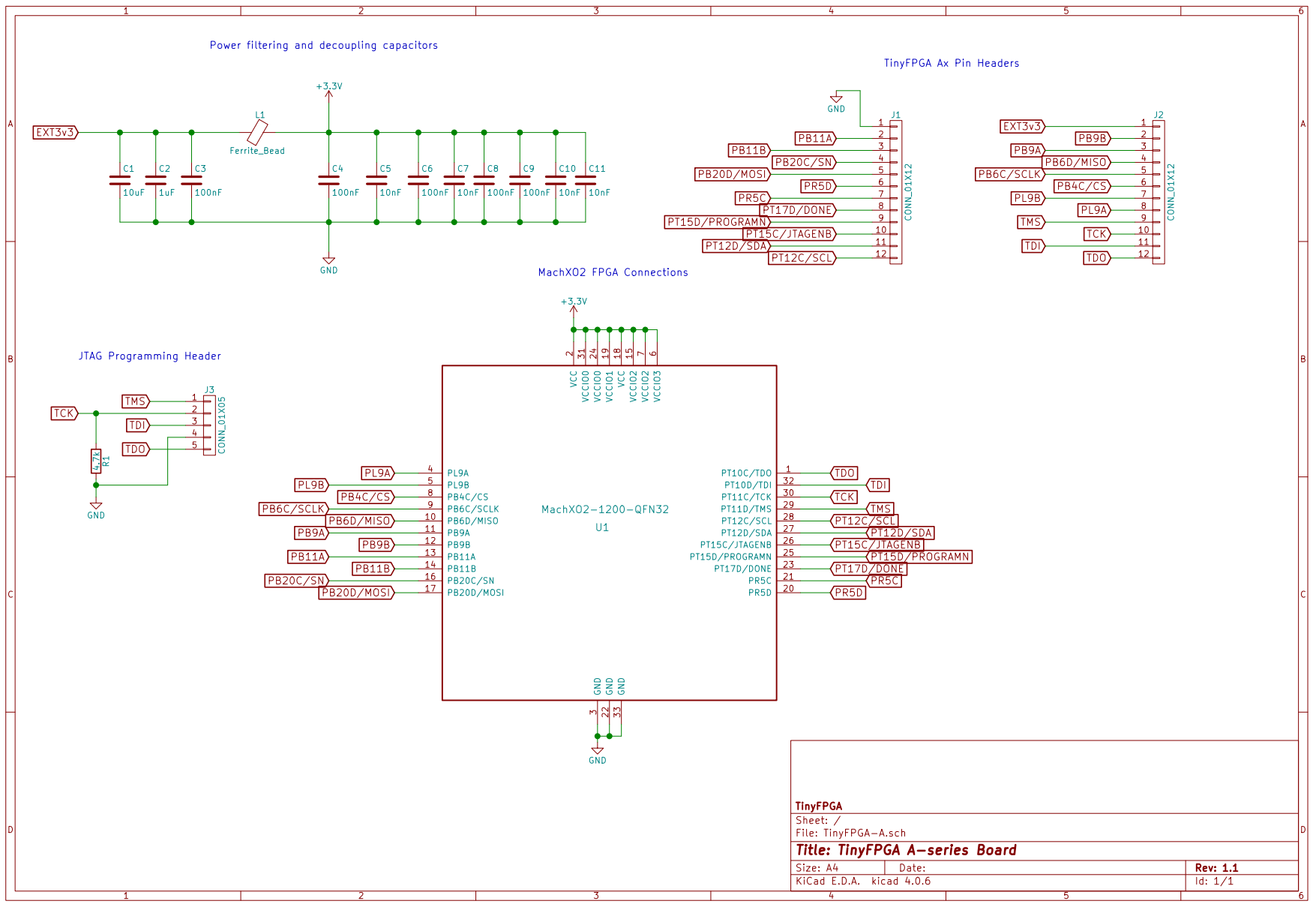
Task: Click the GND symbol below the FPGA
Action: [x=597, y=751]
